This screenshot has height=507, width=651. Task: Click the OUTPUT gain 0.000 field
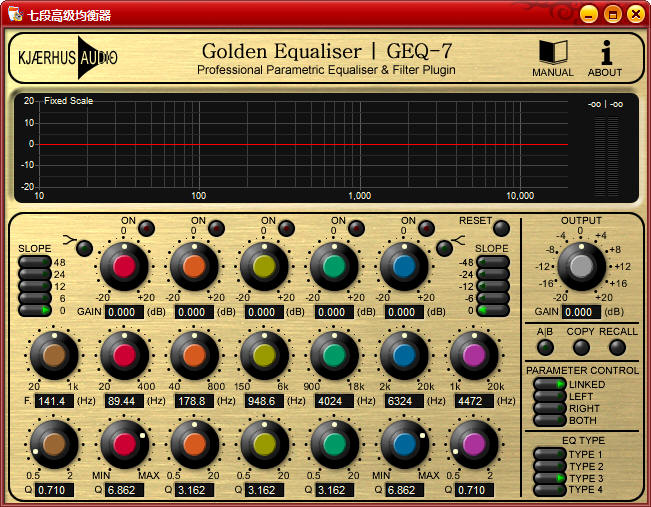point(581,312)
